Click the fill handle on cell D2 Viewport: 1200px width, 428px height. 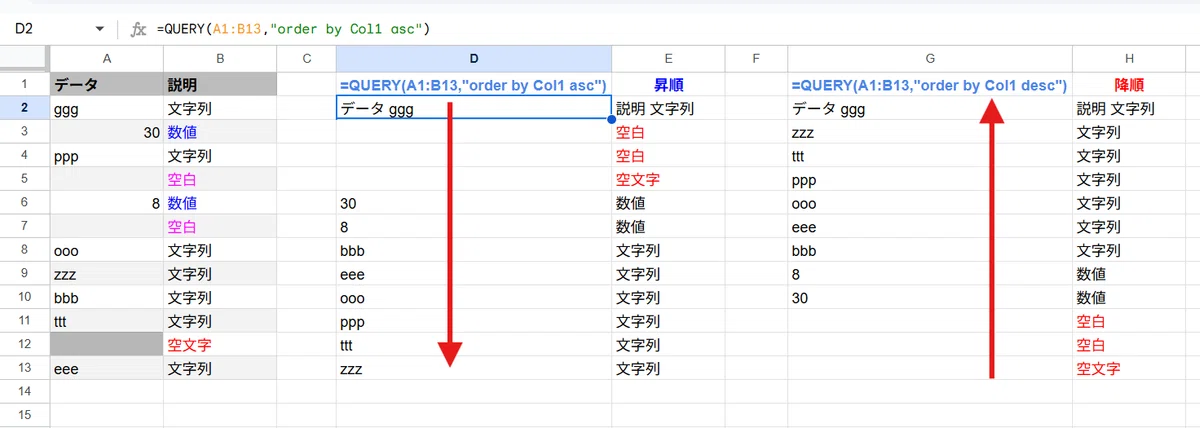point(611,120)
